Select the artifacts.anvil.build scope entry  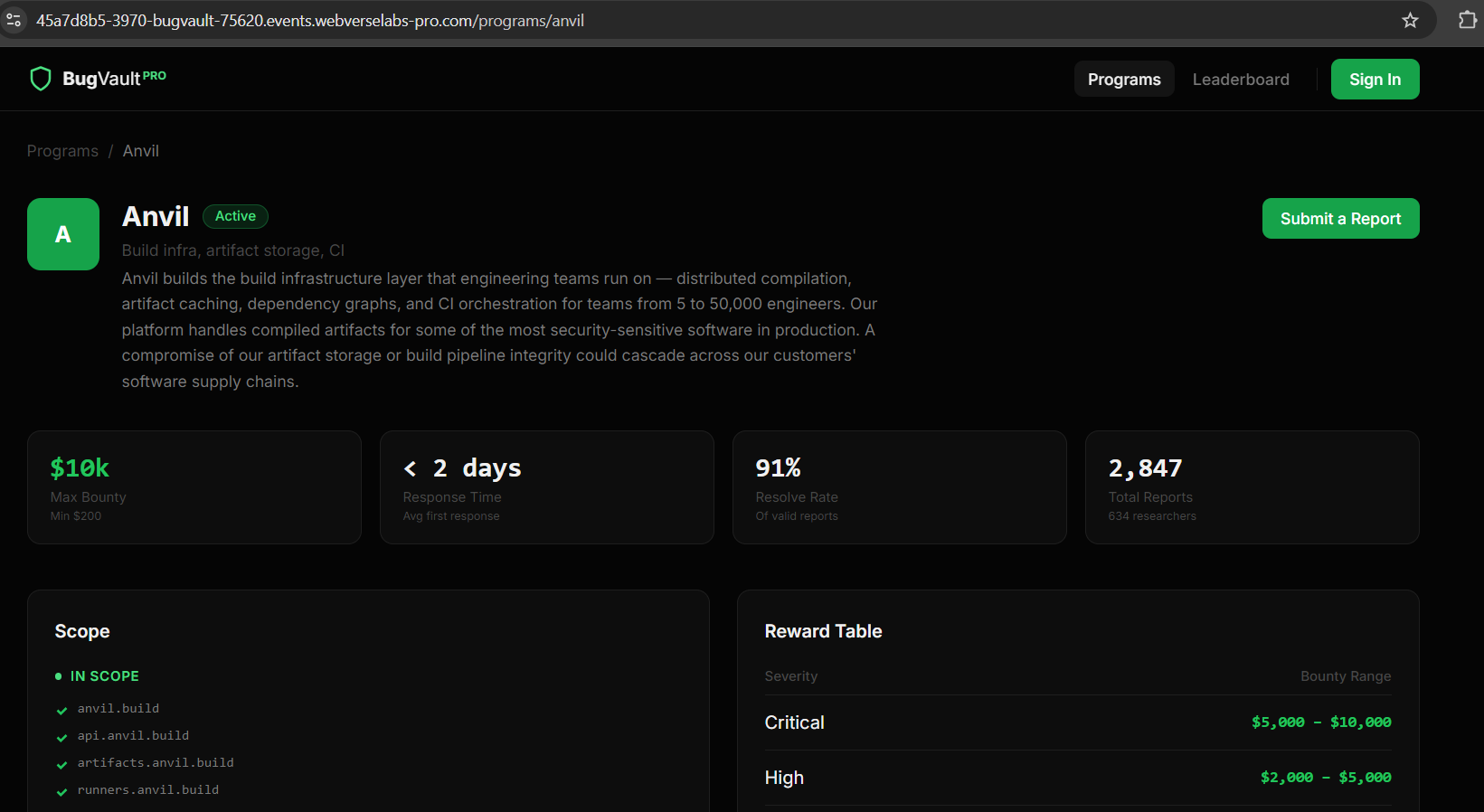tap(156, 763)
